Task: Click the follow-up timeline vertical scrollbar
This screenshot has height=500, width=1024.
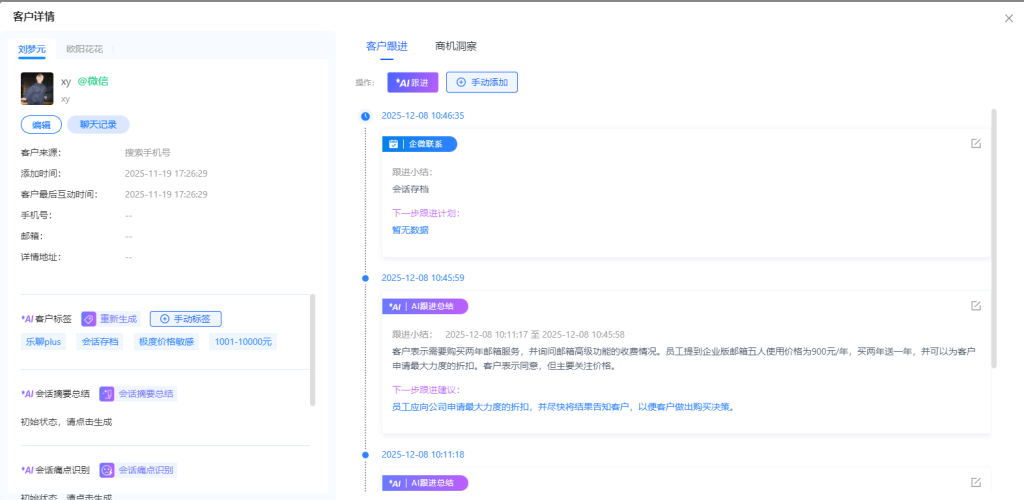Action: click(x=993, y=240)
